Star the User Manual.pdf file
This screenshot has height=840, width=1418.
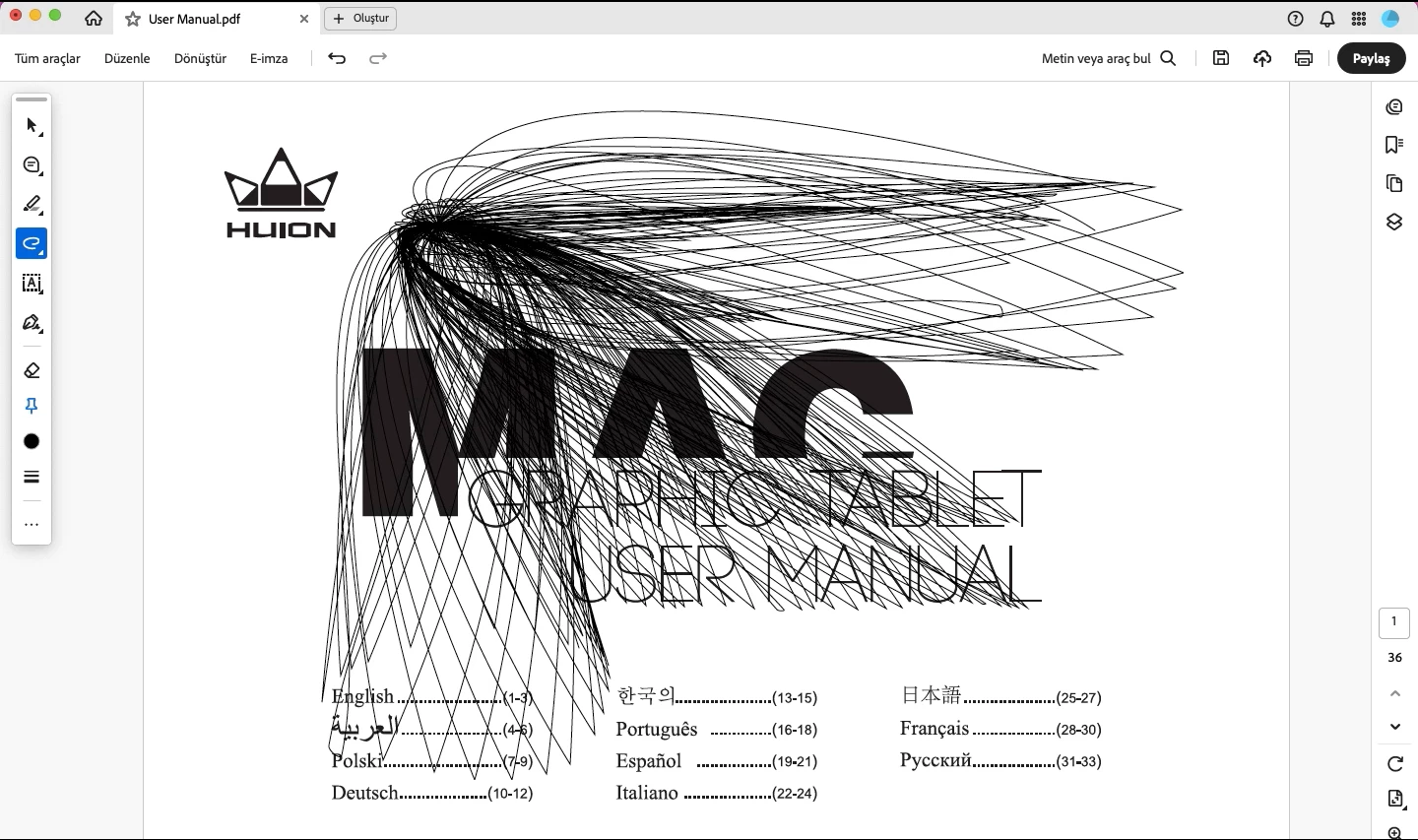[x=133, y=19]
